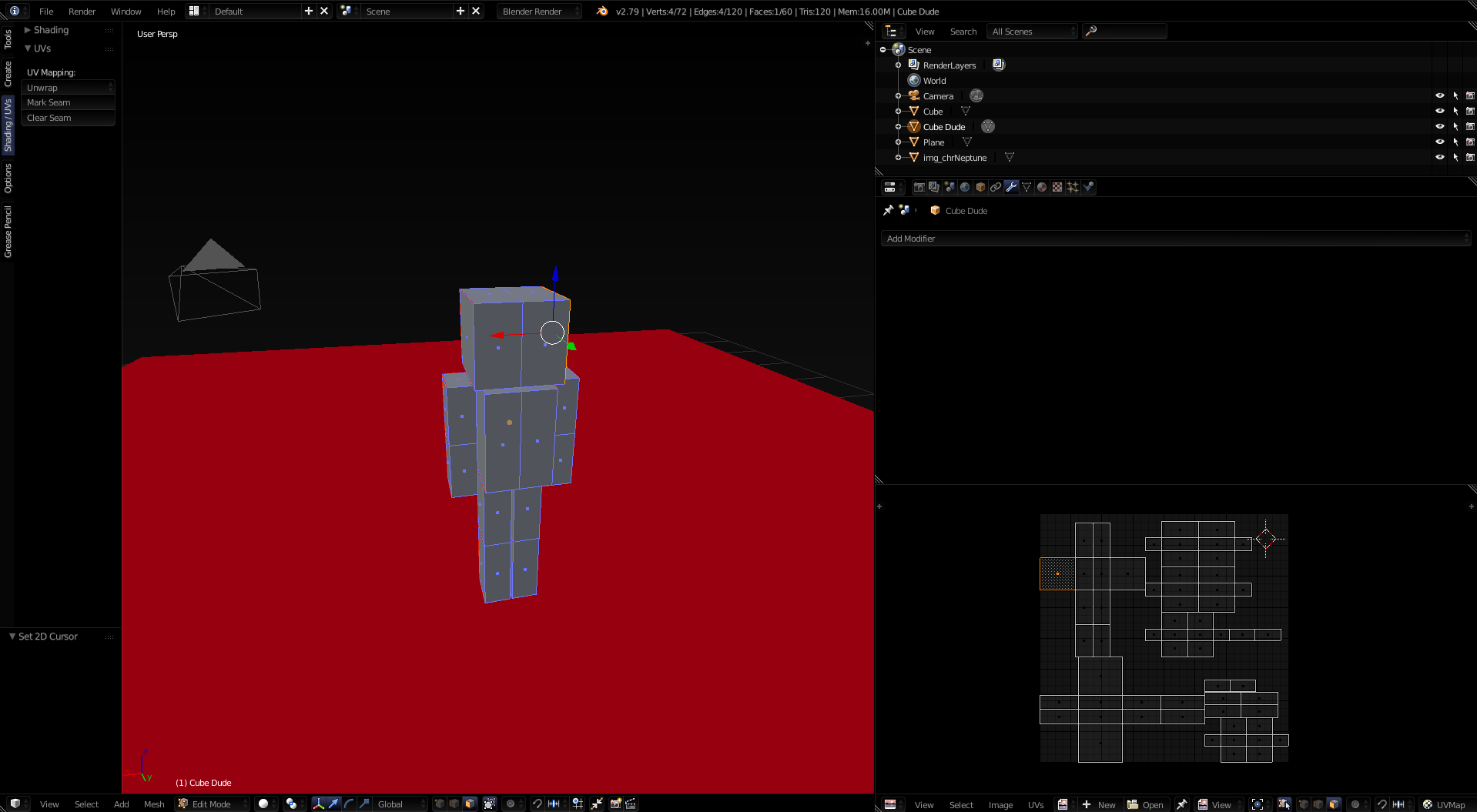Toggle the 3D manipulator axes icon
The height and width of the screenshot is (812, 1477).
click(318, 804)
